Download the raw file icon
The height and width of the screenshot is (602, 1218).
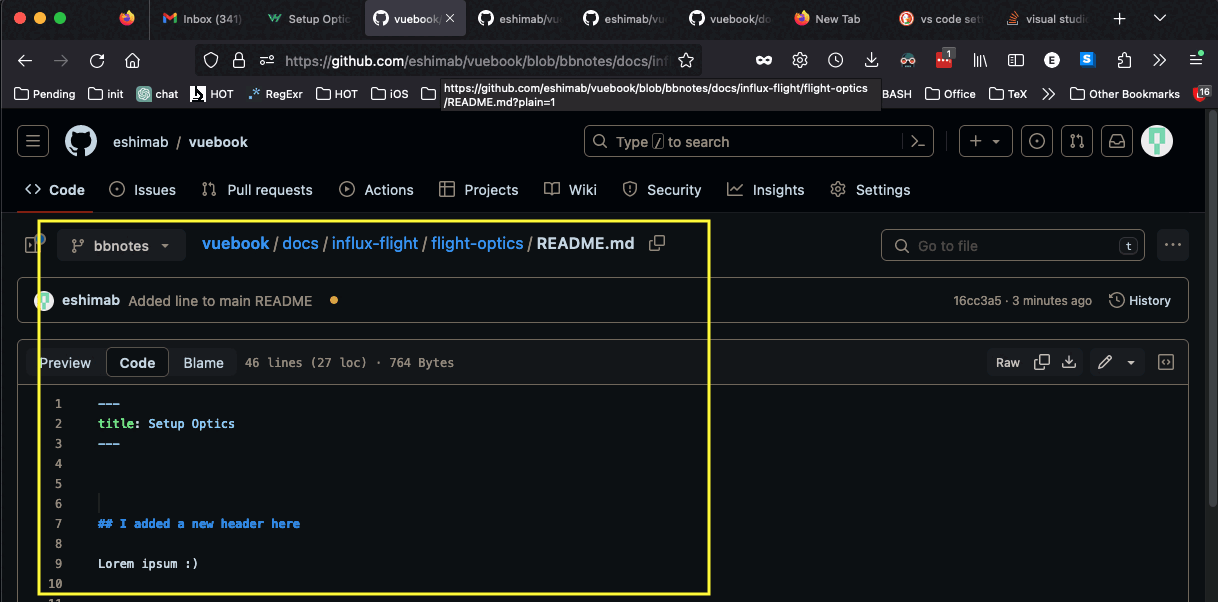pos(1069,362)
